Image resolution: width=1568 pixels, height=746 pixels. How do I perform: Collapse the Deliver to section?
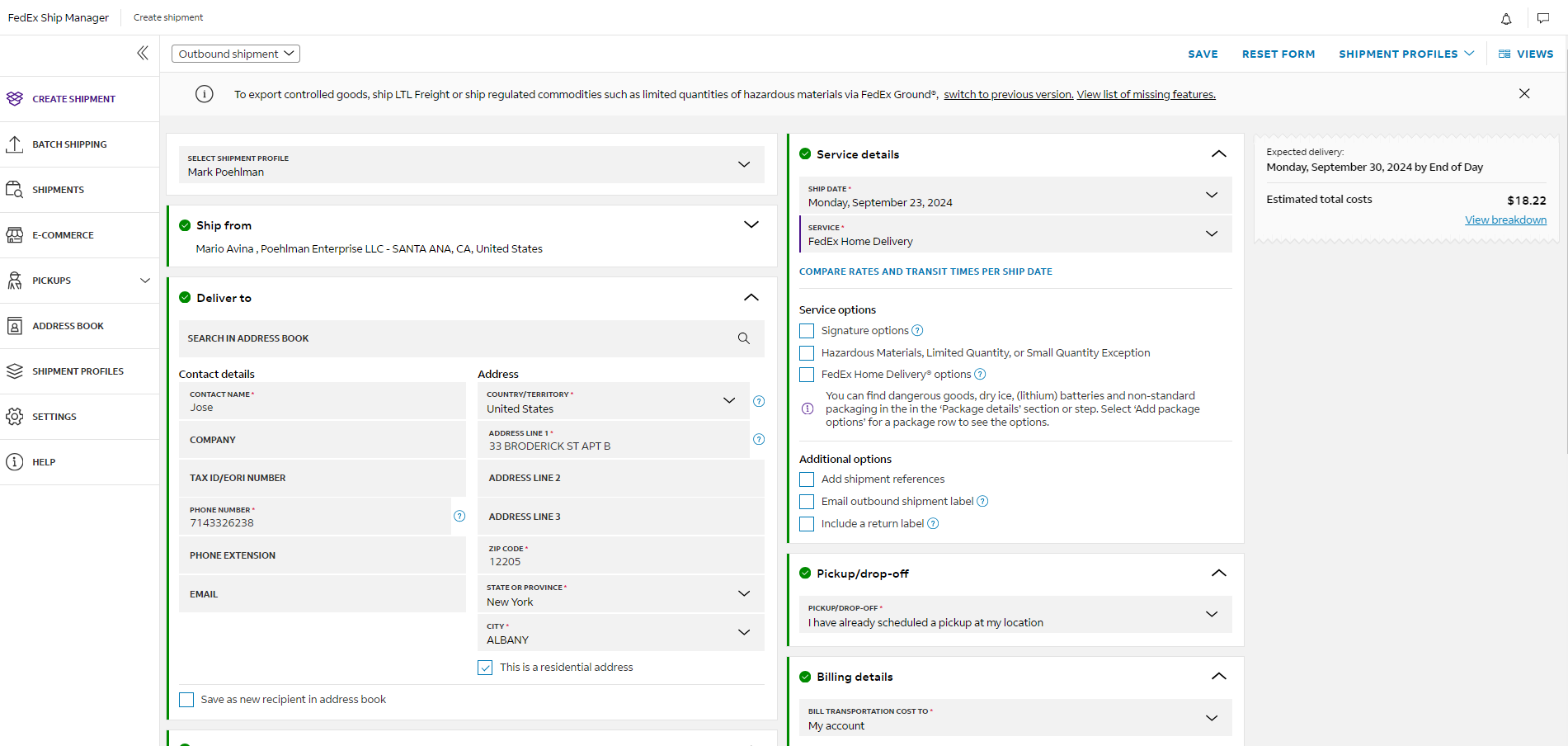coord(751,297)
